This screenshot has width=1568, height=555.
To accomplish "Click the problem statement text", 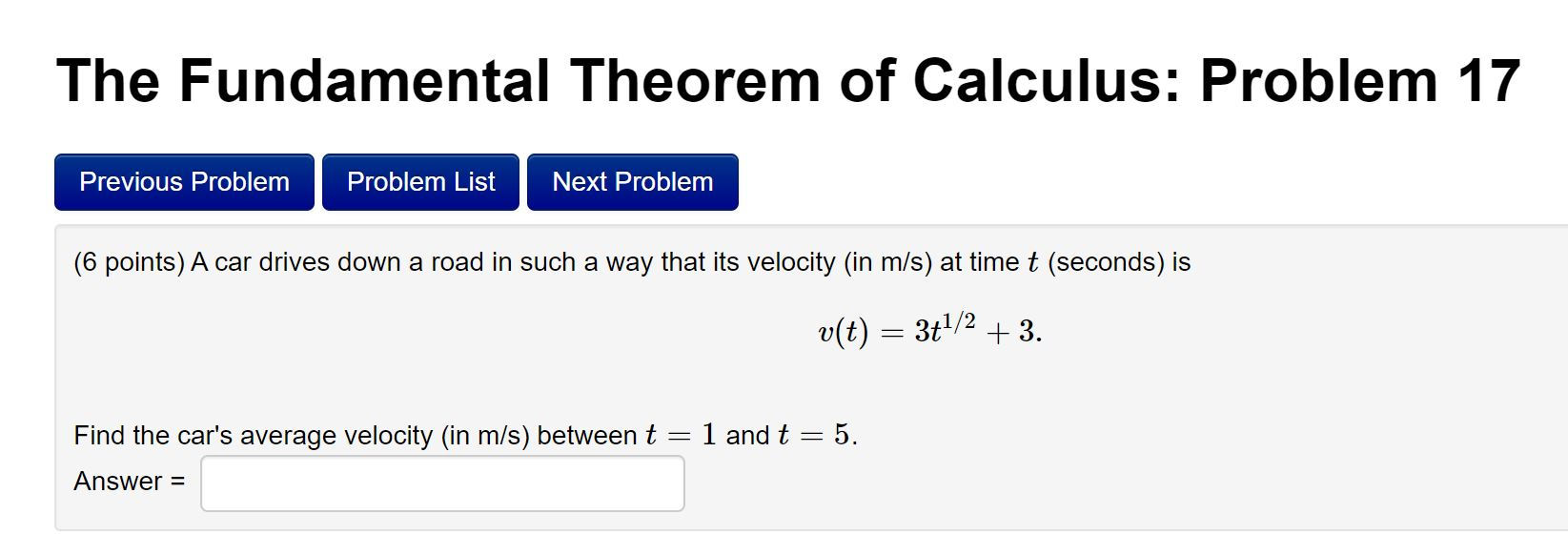I will (x=629, y=261).
